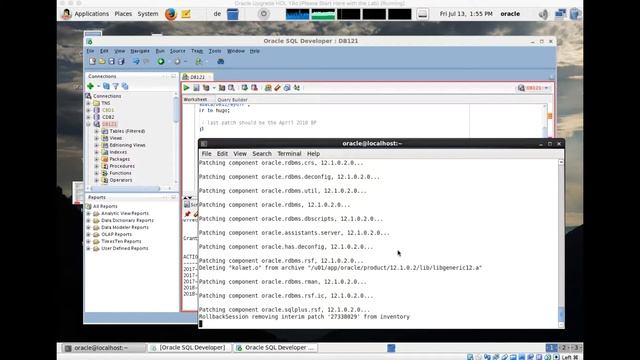
Task: Click the green Run icon in SQL Developer main toolbar
Action: coord(161,61)
